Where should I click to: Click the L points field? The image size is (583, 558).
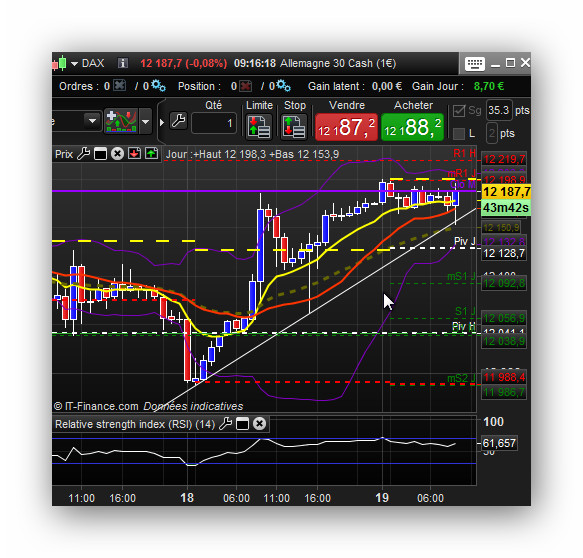492,133
